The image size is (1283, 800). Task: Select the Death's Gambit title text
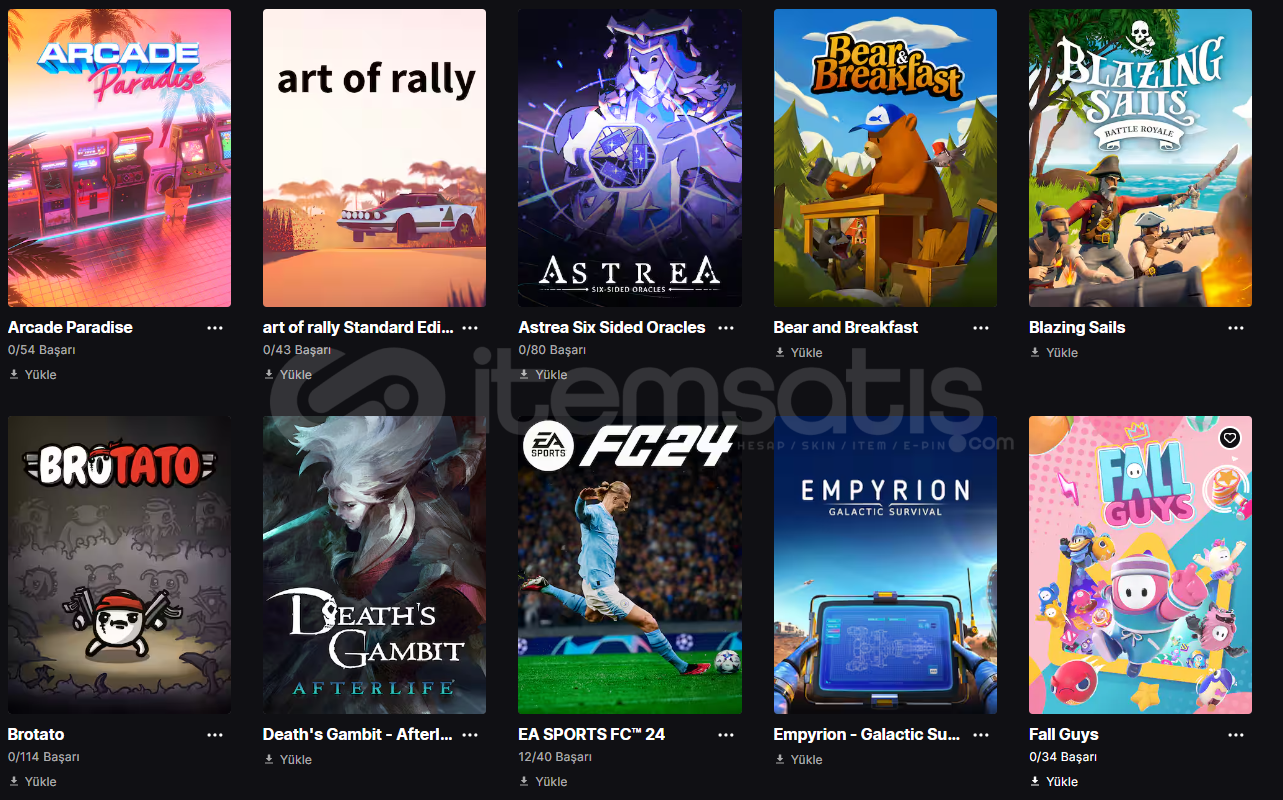click(358, 734)
